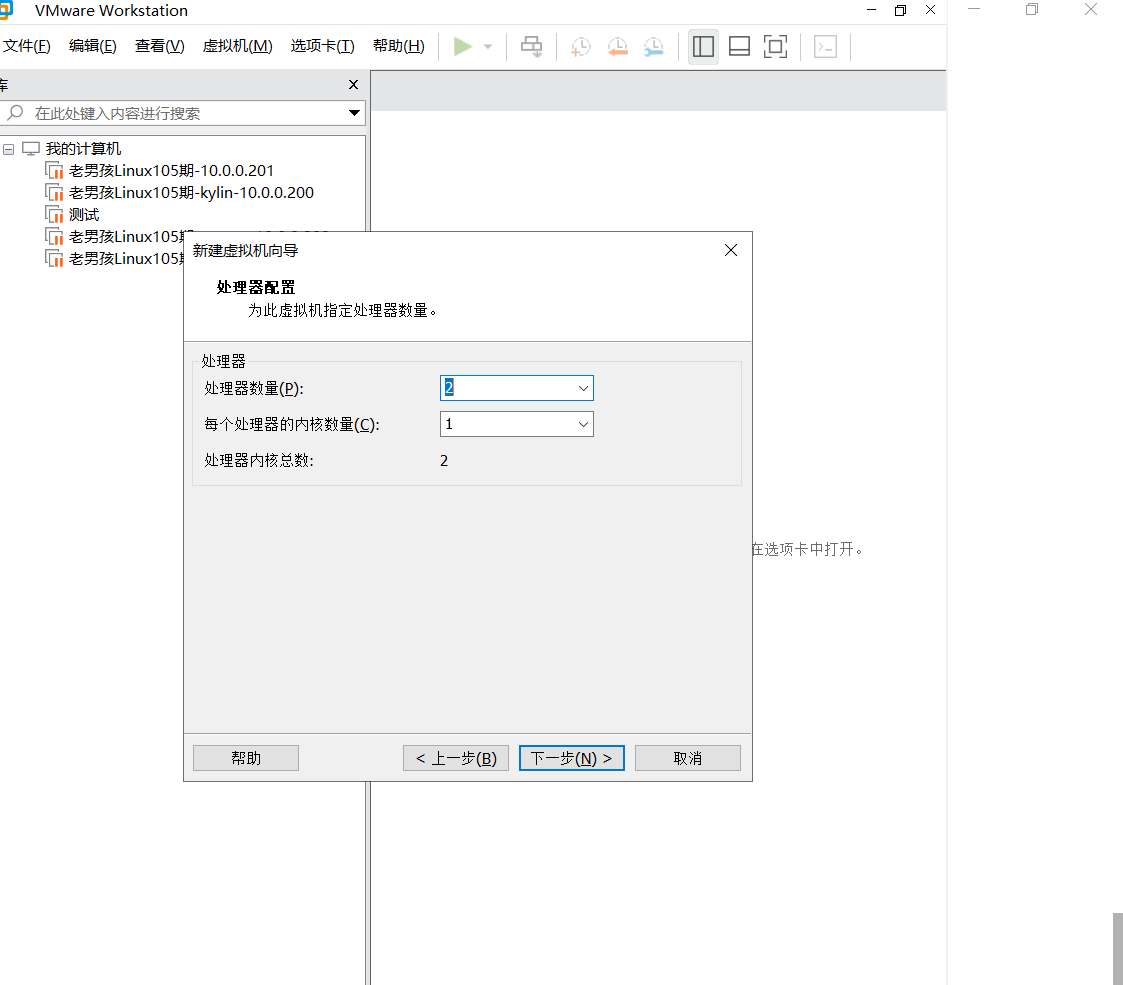Click the outer window scrollbar thumb
Screen dimensions: 1123x985
coord(1117,948)
